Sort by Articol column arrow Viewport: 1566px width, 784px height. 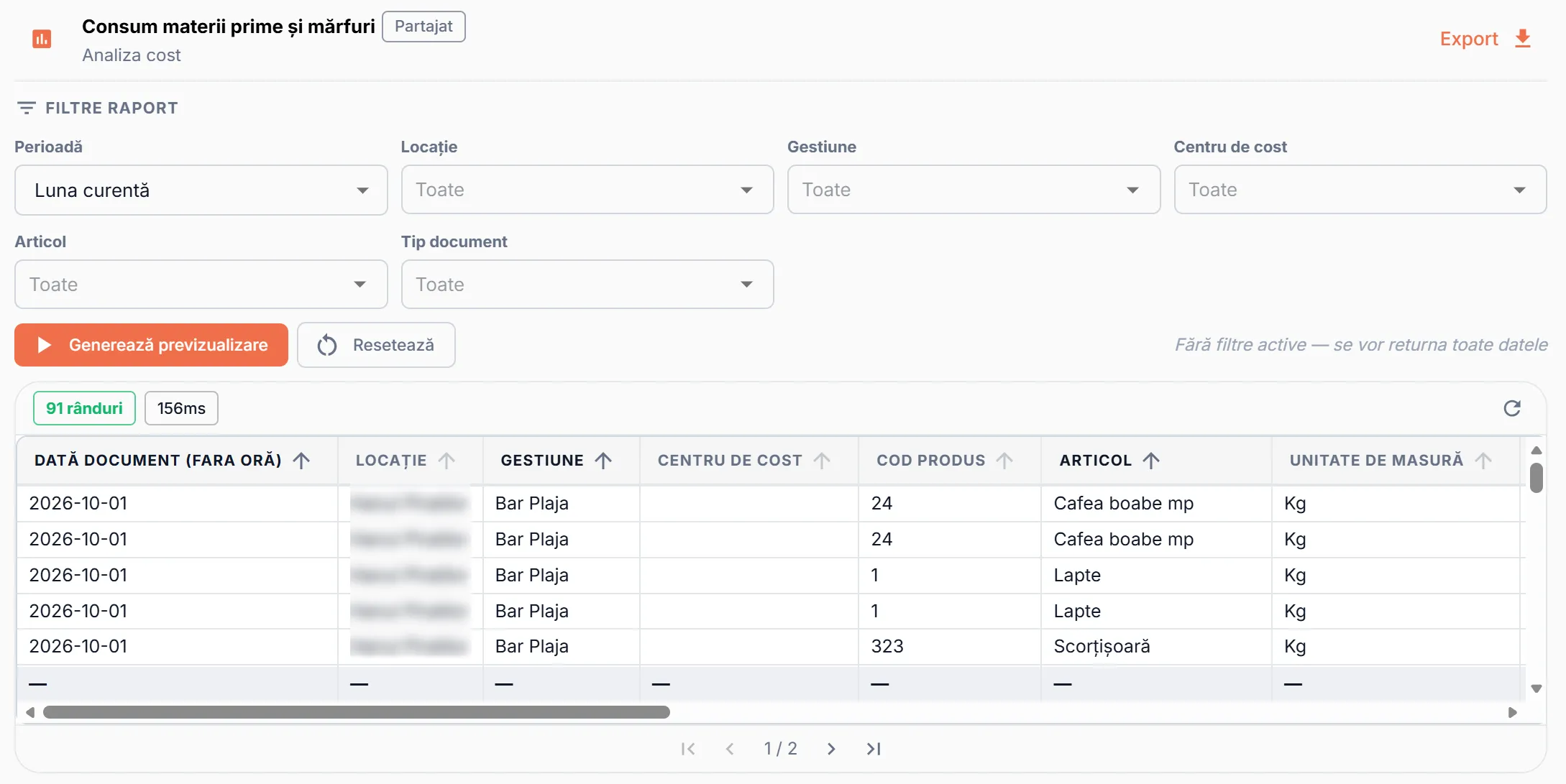pos(1151,461)
